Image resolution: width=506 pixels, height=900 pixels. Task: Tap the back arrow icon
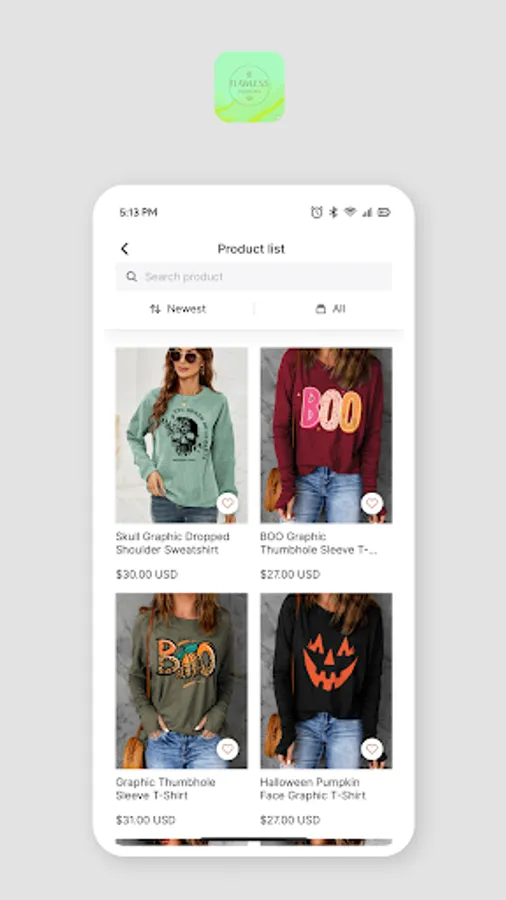point(124,249)
